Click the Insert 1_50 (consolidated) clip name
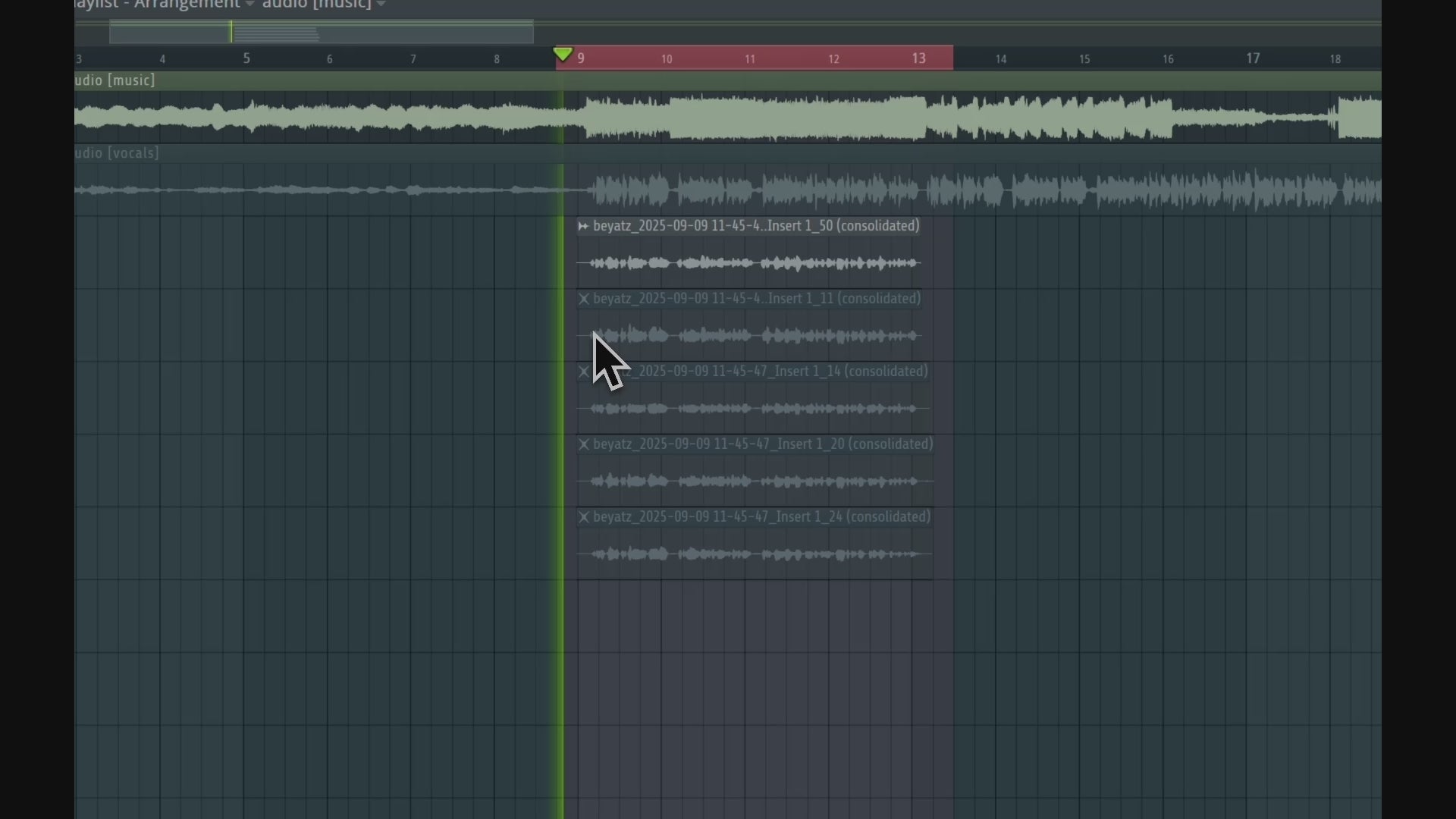The image size is (1456, 819). coord(756,226)
